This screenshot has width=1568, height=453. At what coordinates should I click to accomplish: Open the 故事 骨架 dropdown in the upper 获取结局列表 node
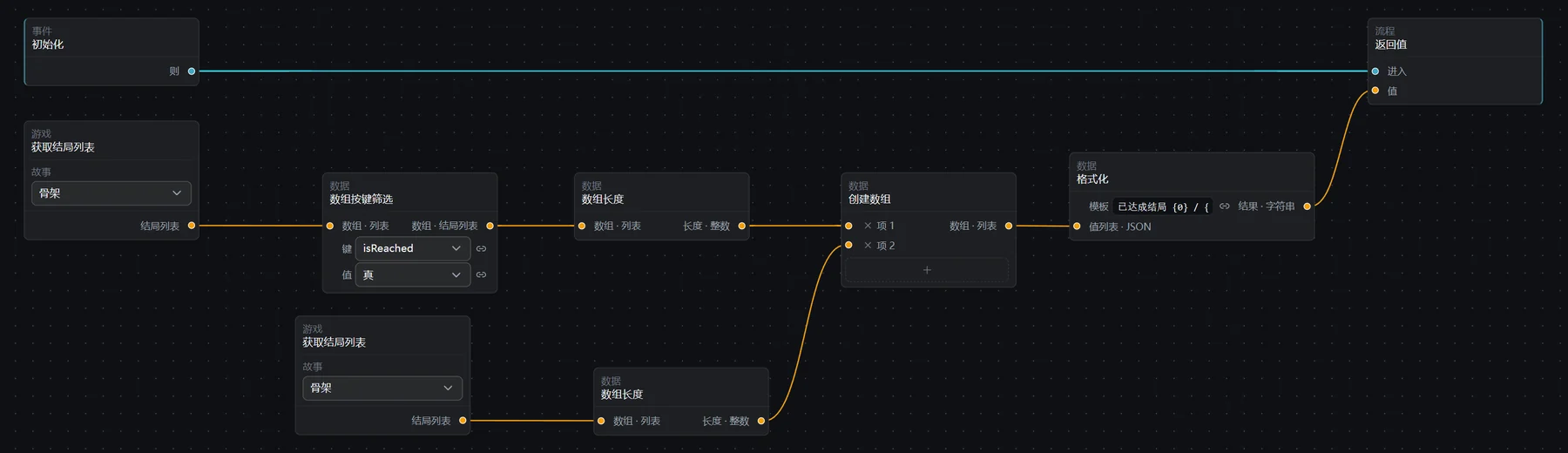pos(112,193)
